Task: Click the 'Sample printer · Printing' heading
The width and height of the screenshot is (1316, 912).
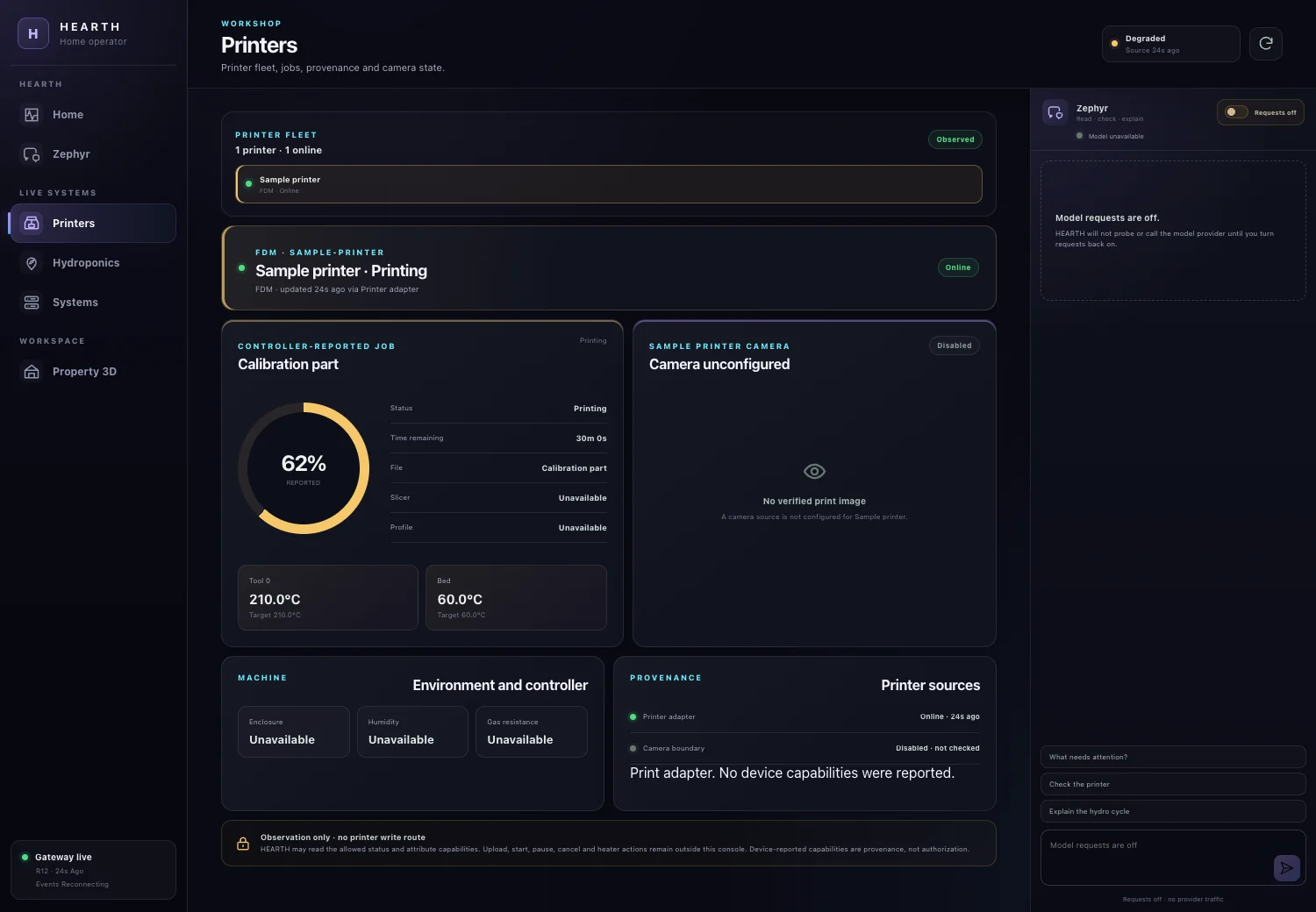Action: point(341,271)
